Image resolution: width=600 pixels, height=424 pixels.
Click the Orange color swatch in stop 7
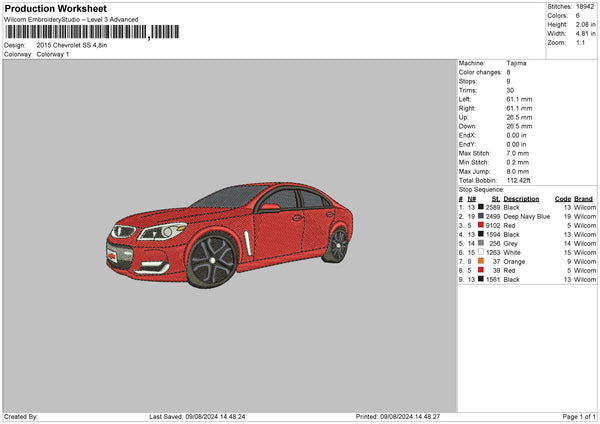481,261
